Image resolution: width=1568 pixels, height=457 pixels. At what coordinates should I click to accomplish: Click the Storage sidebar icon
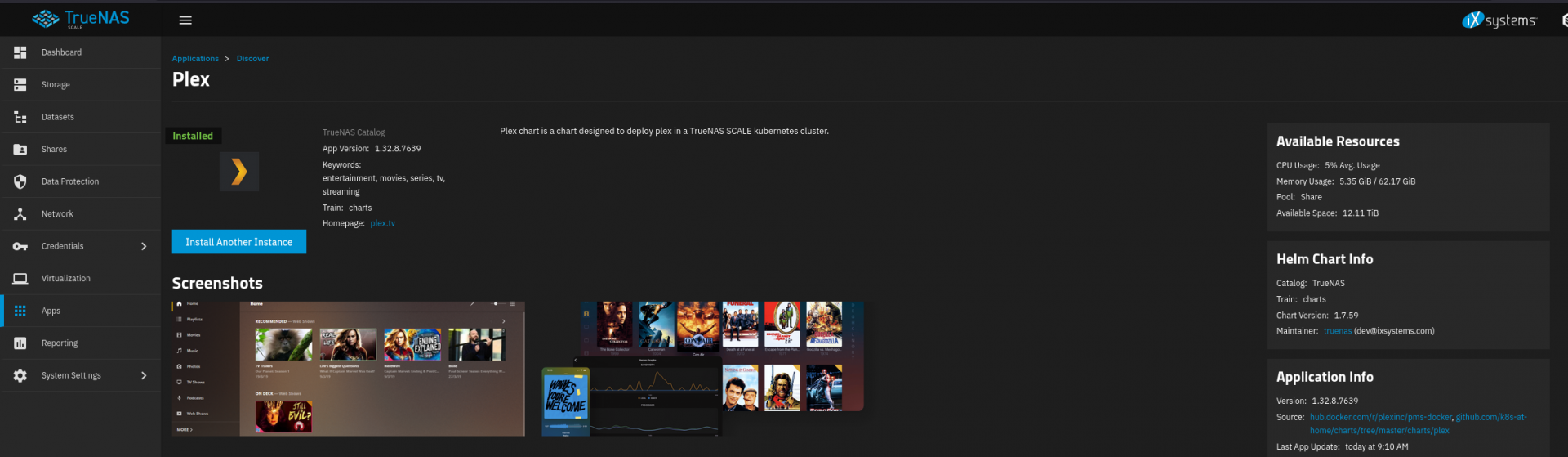click(20, 85)
